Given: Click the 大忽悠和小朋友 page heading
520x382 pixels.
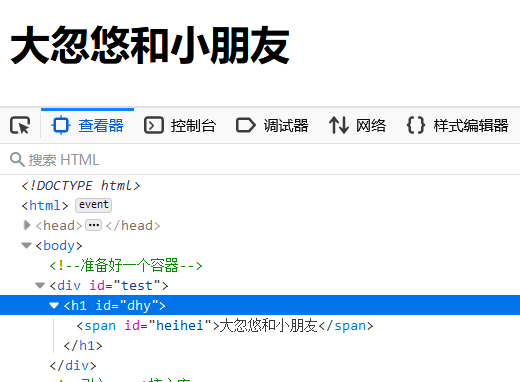Looking at the screenshot, I should coord(150,45).
